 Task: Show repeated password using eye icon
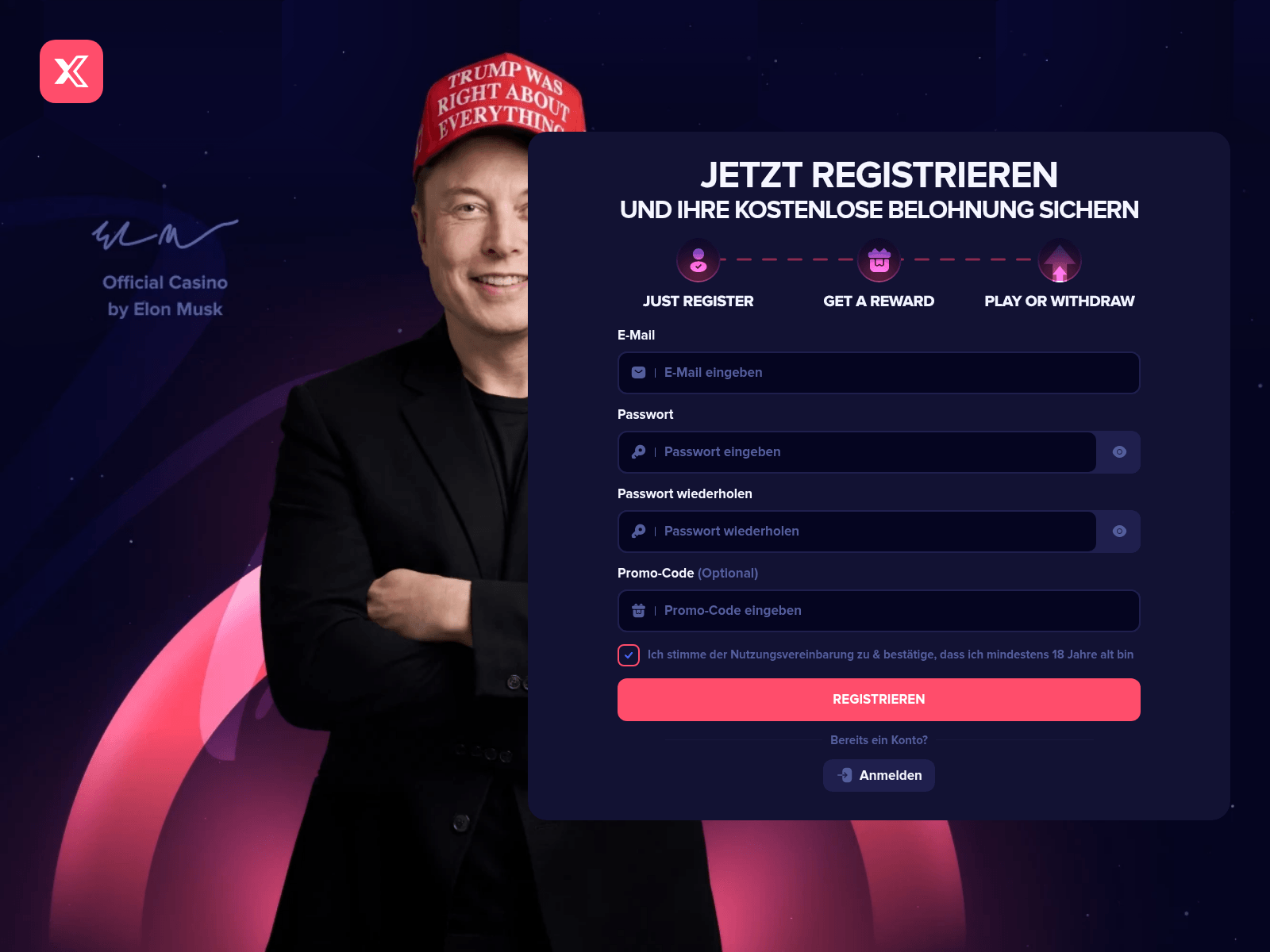tap(1119, 532)
